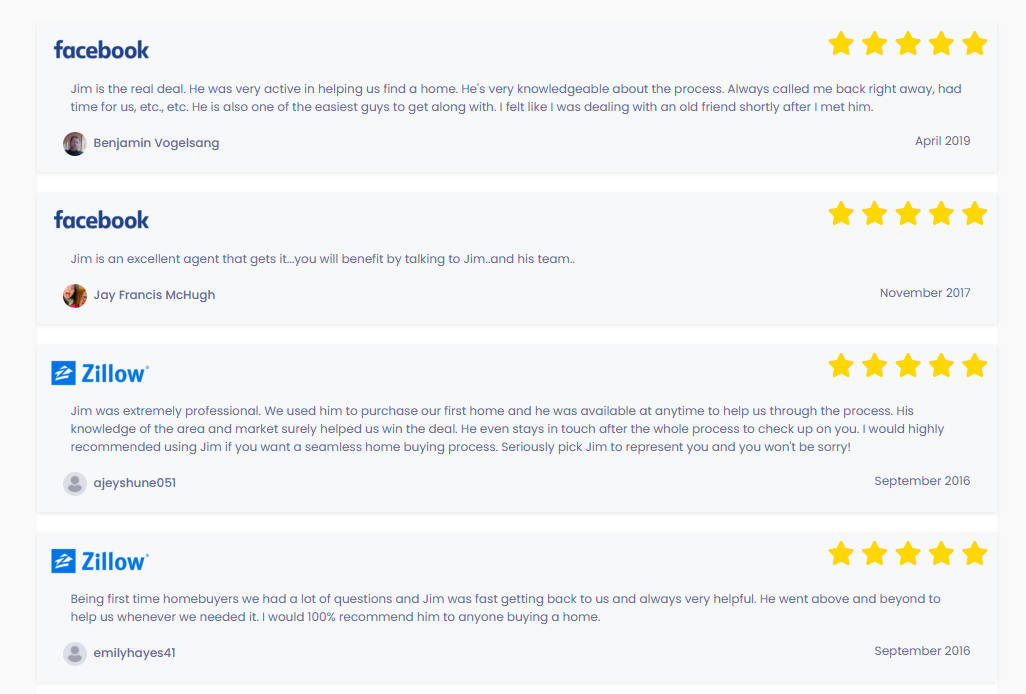1026x694 pixels.
Task: Click the default avatar beside ajeyshune051
Action: (75, 483)
